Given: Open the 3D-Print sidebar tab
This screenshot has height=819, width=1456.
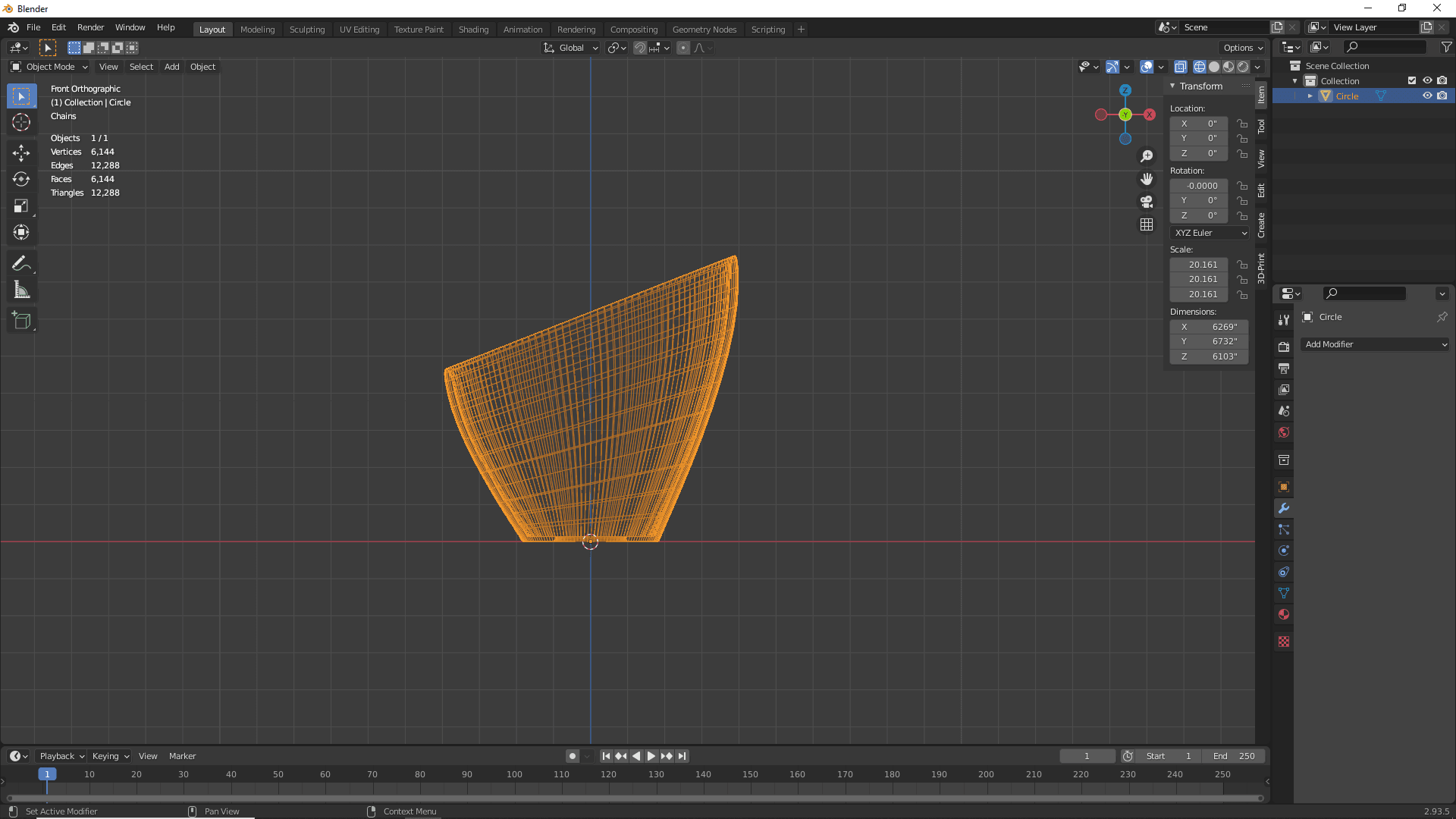Looking at the screenshot, I should coord(1261,268).
